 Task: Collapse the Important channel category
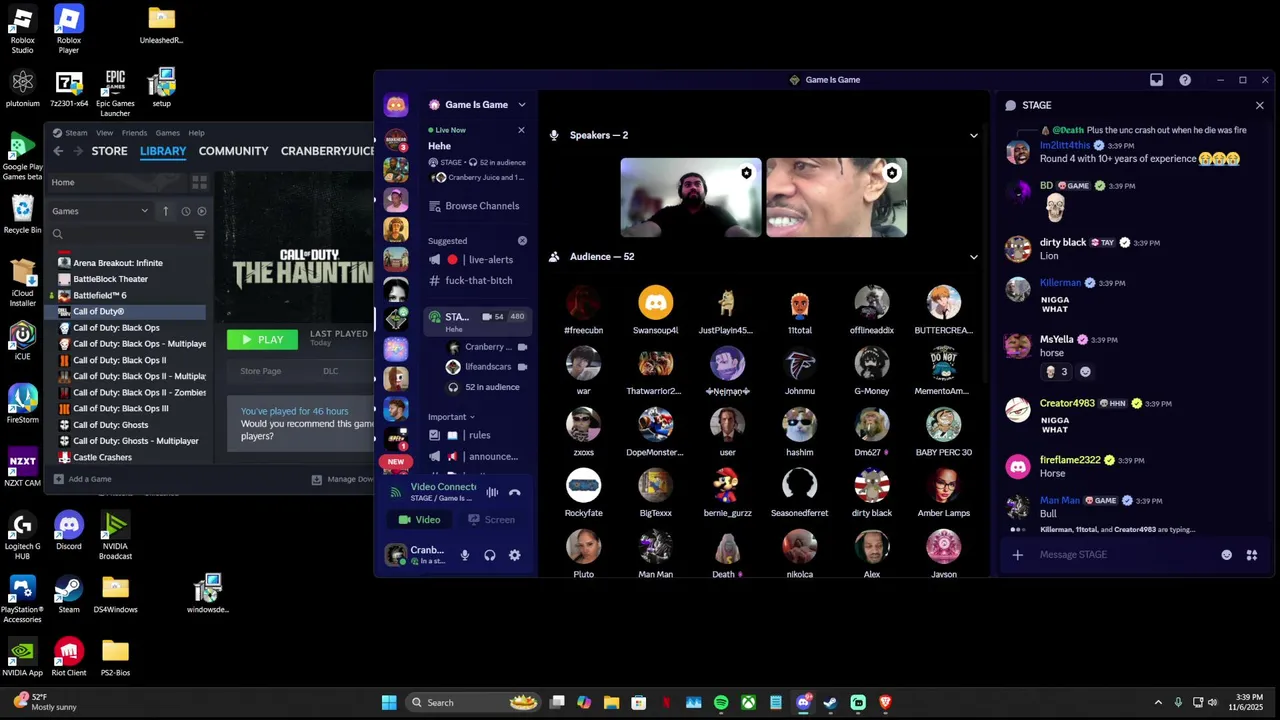click(451, 417)
